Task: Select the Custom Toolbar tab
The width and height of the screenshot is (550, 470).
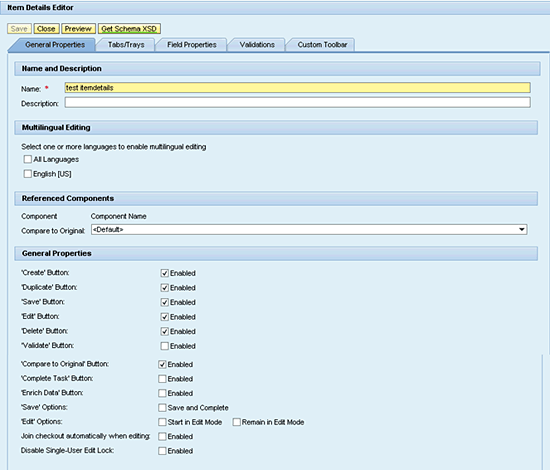Action: point(322,45)
